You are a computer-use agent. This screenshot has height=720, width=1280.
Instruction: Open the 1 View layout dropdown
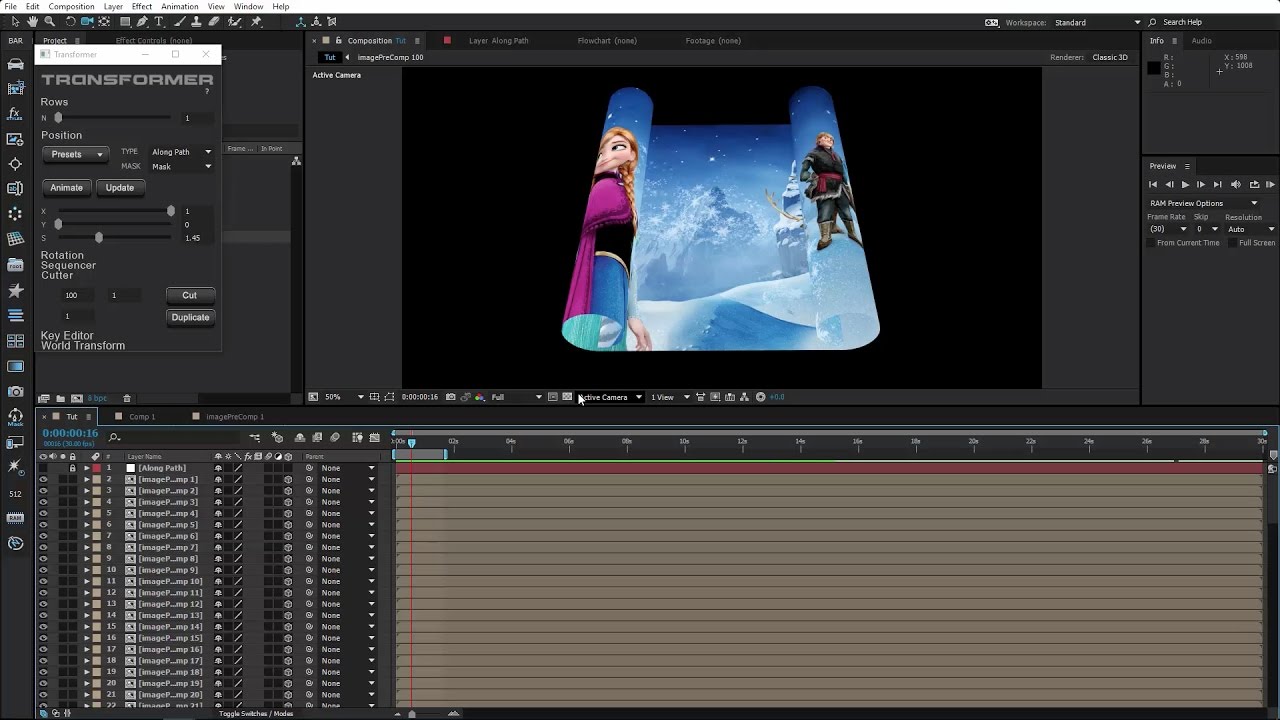[x=670, y=397]
